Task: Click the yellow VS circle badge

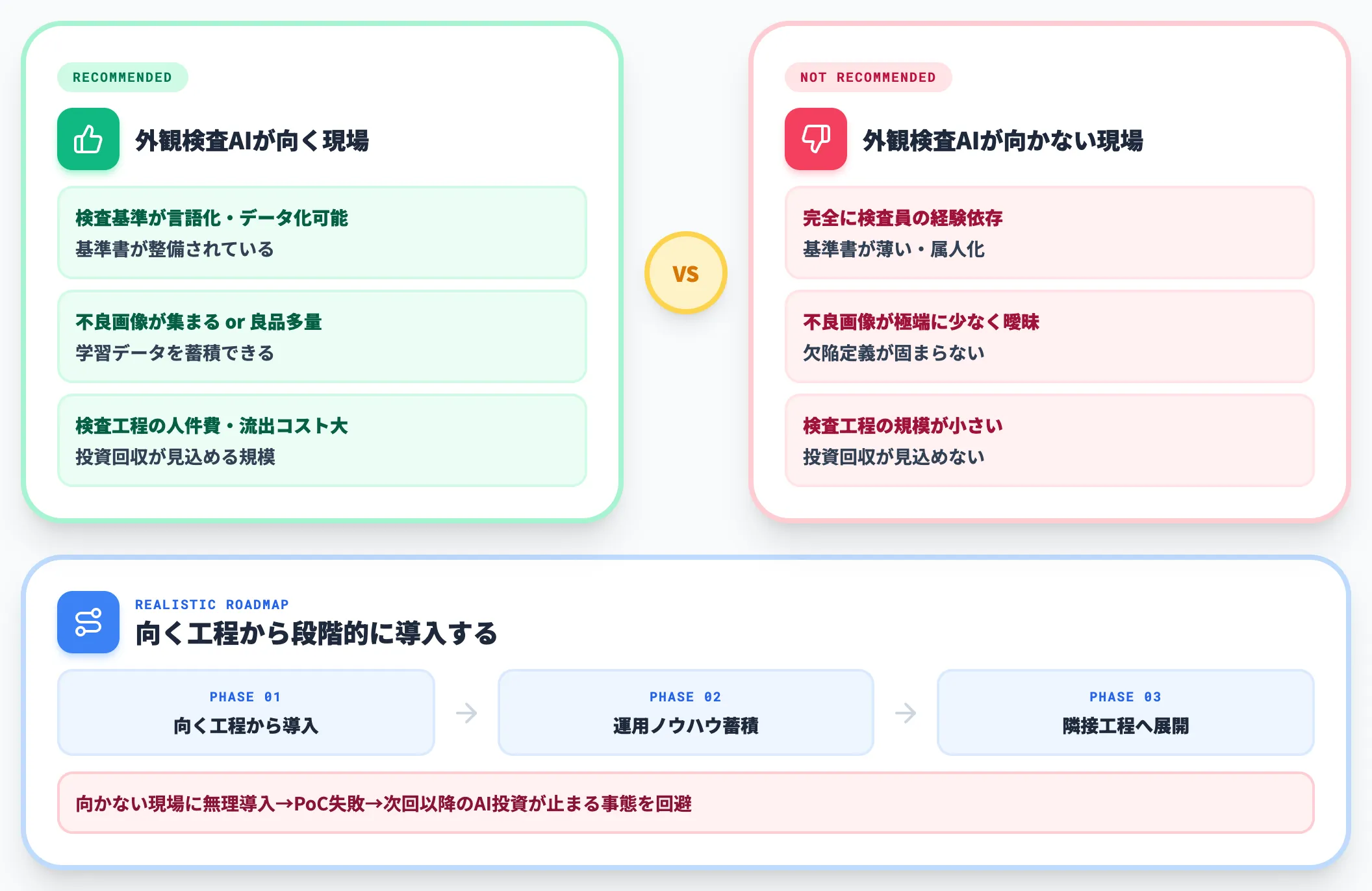Action: 686,273
